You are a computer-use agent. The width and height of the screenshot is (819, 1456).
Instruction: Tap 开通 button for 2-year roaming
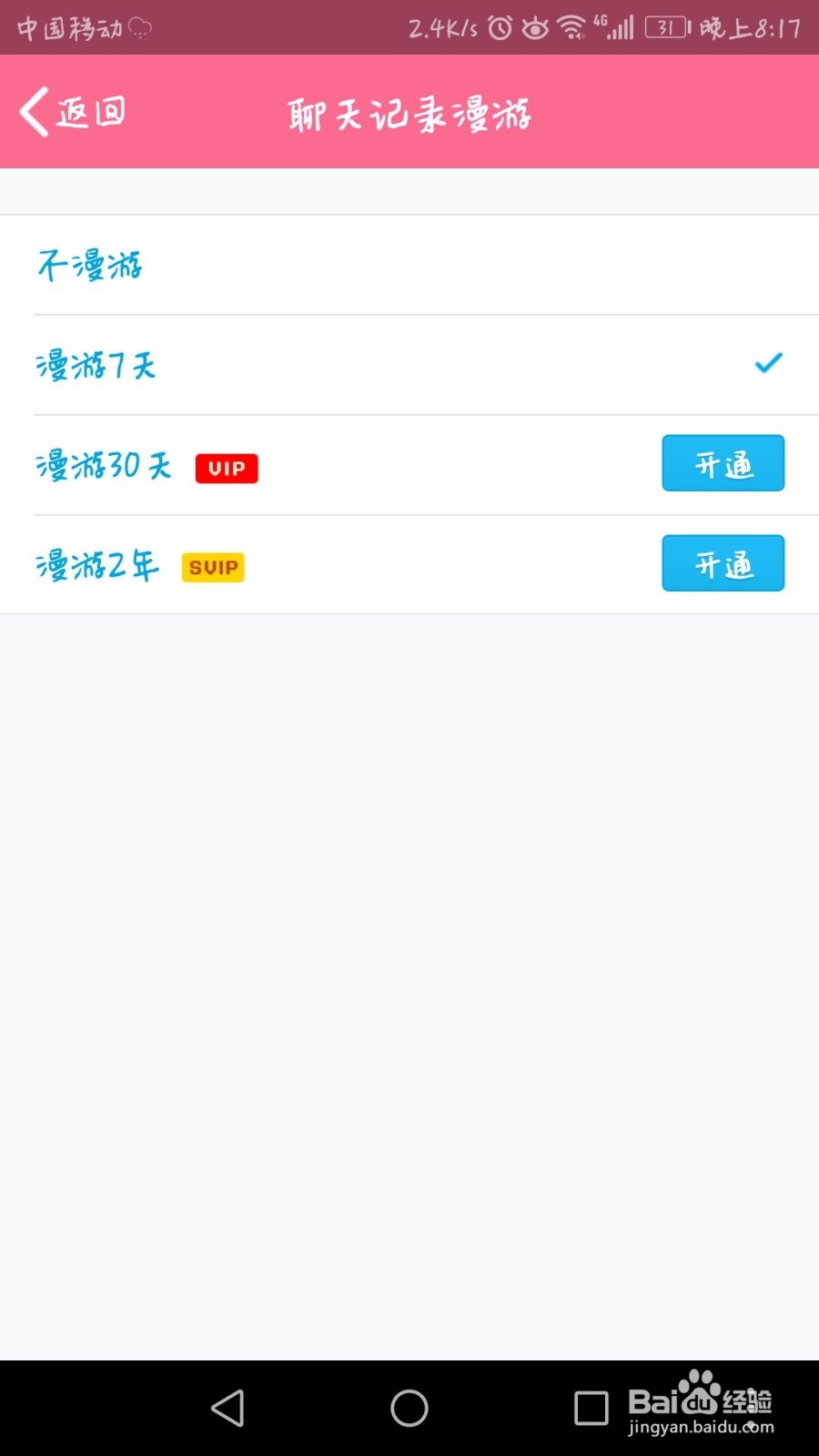coord(723,564)
